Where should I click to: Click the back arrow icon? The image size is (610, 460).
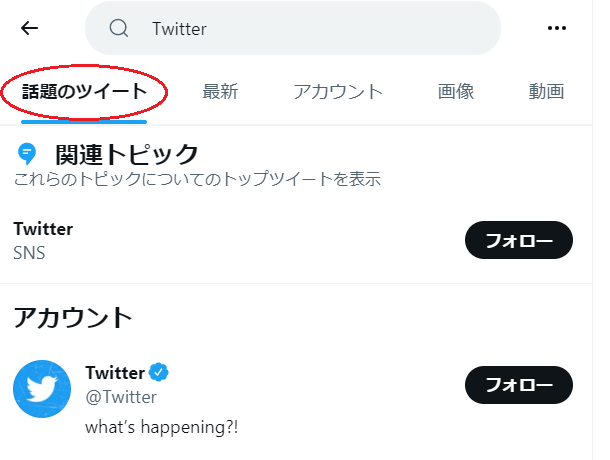[30, 28]
